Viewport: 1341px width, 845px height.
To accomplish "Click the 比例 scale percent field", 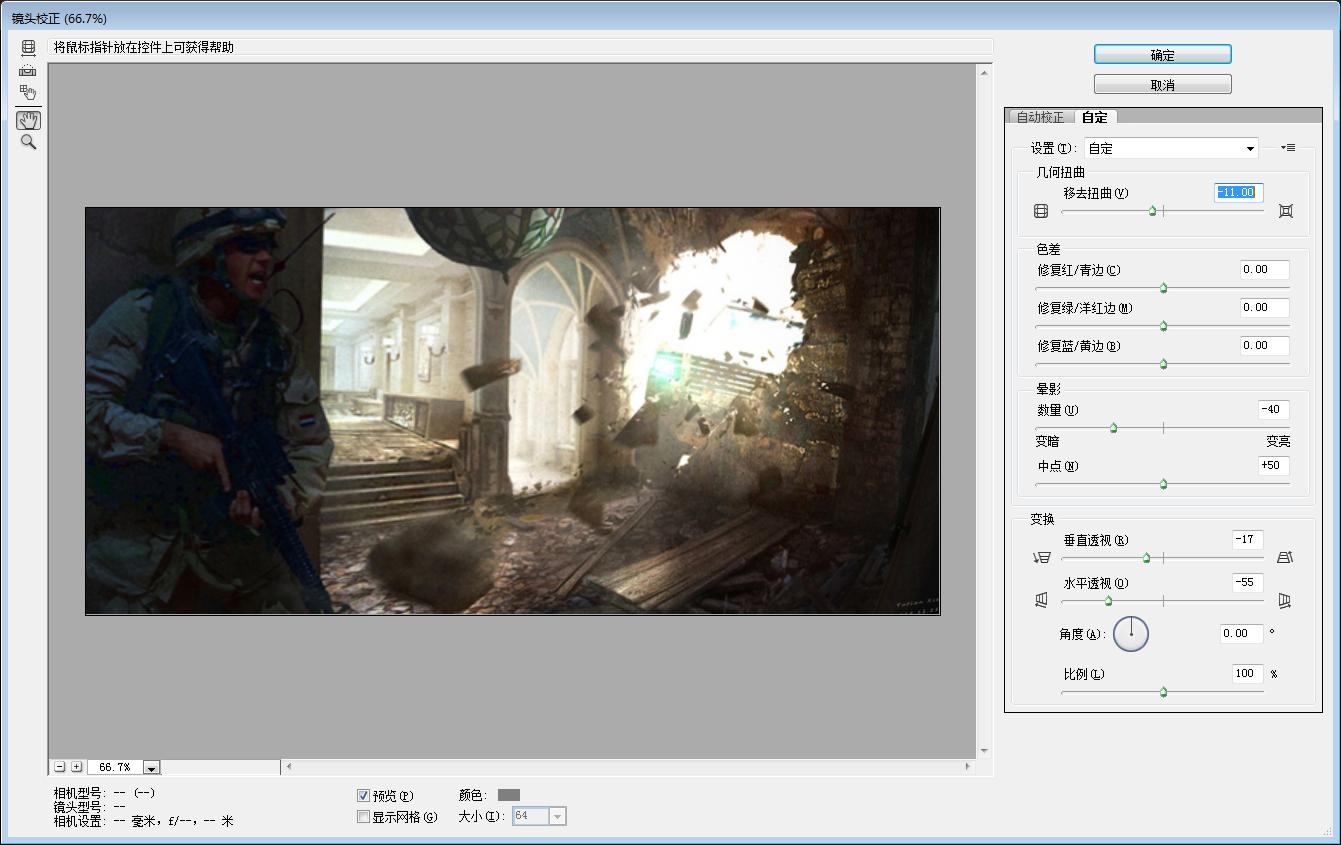I will pyautogui.click(x=1247, y=674).
